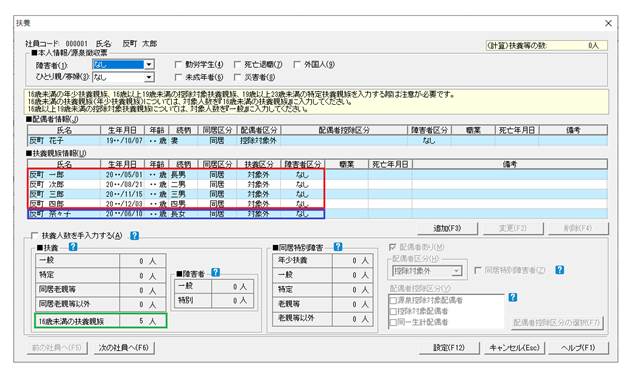This screenshot has height=382, width=642.
Task: Click 扶養区分 header in dependents table
Action: [x=259, y=164]
